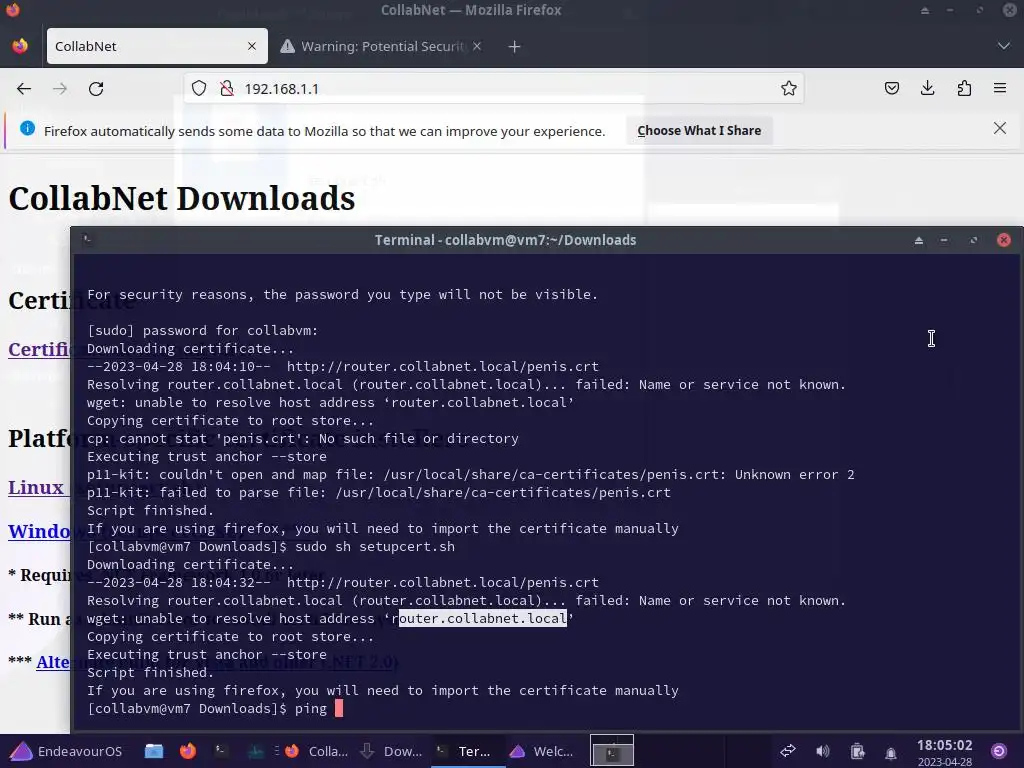Minimize the Terminal window
Screen dimensions: 1024x768
944,240
